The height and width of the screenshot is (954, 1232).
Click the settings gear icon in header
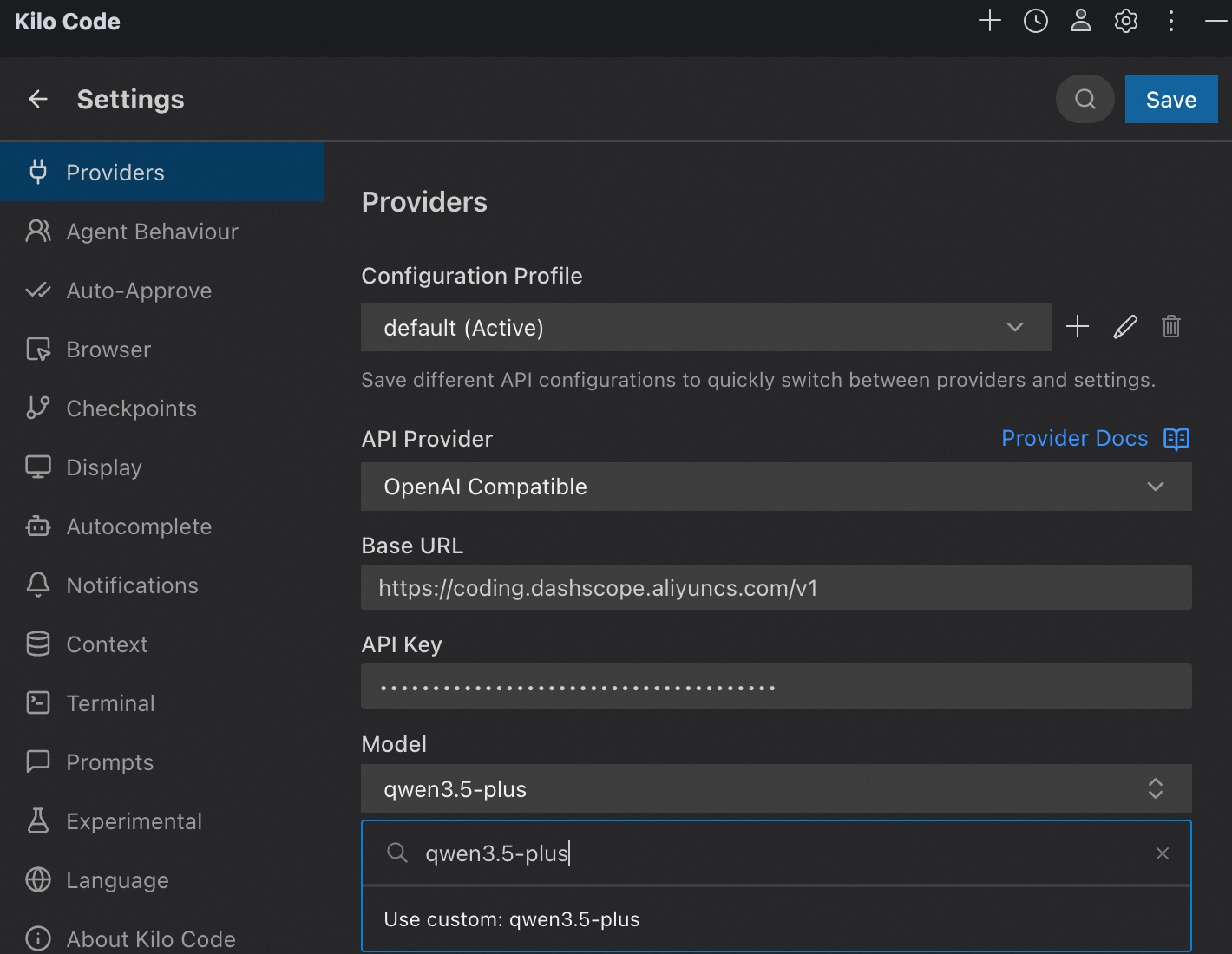tap(1126, 21)
